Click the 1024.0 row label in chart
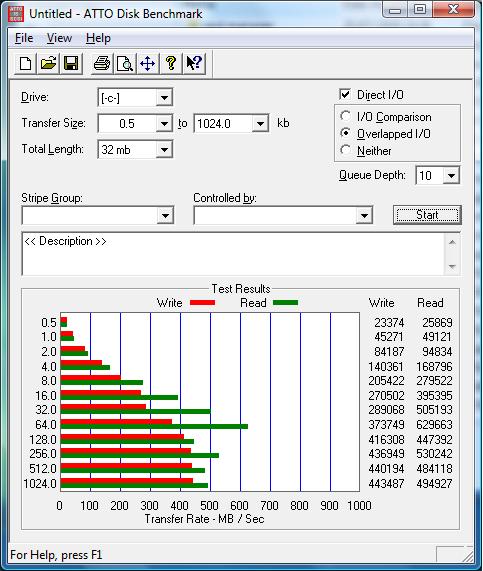This screenshot has width=483, height=571. click(x=40, y=484)
